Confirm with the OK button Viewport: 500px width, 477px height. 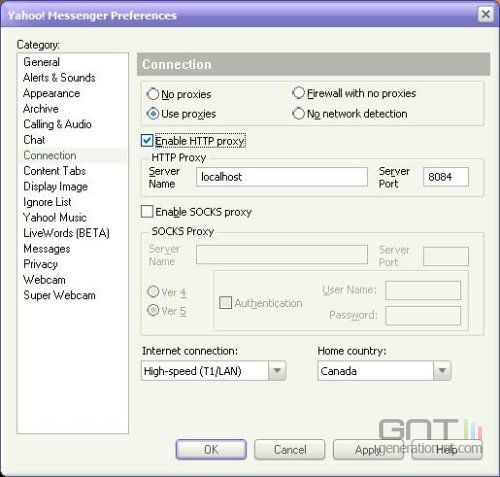click(x=211, y=450)
